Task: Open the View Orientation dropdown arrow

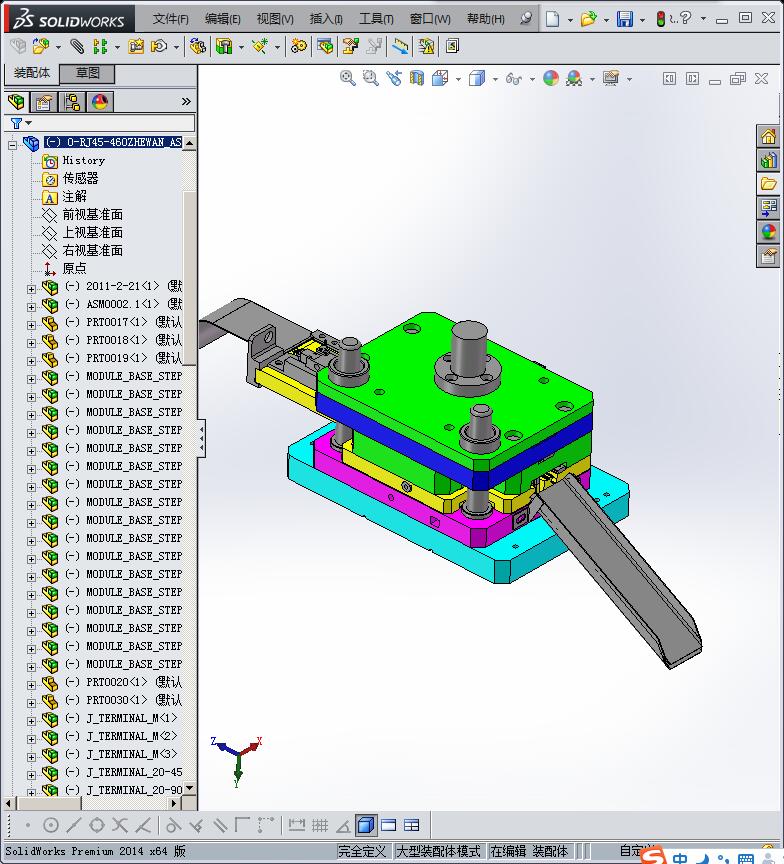Action: 458,79
